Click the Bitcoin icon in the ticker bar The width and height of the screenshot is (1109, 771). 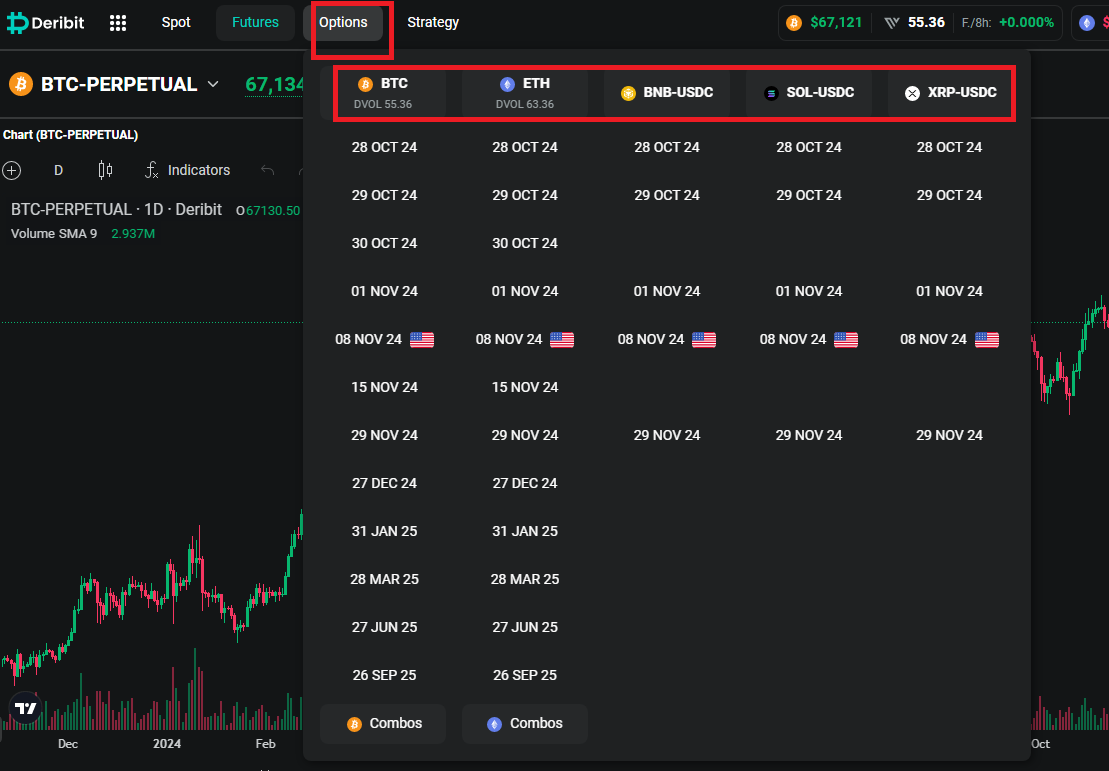[x=794, y=23]
